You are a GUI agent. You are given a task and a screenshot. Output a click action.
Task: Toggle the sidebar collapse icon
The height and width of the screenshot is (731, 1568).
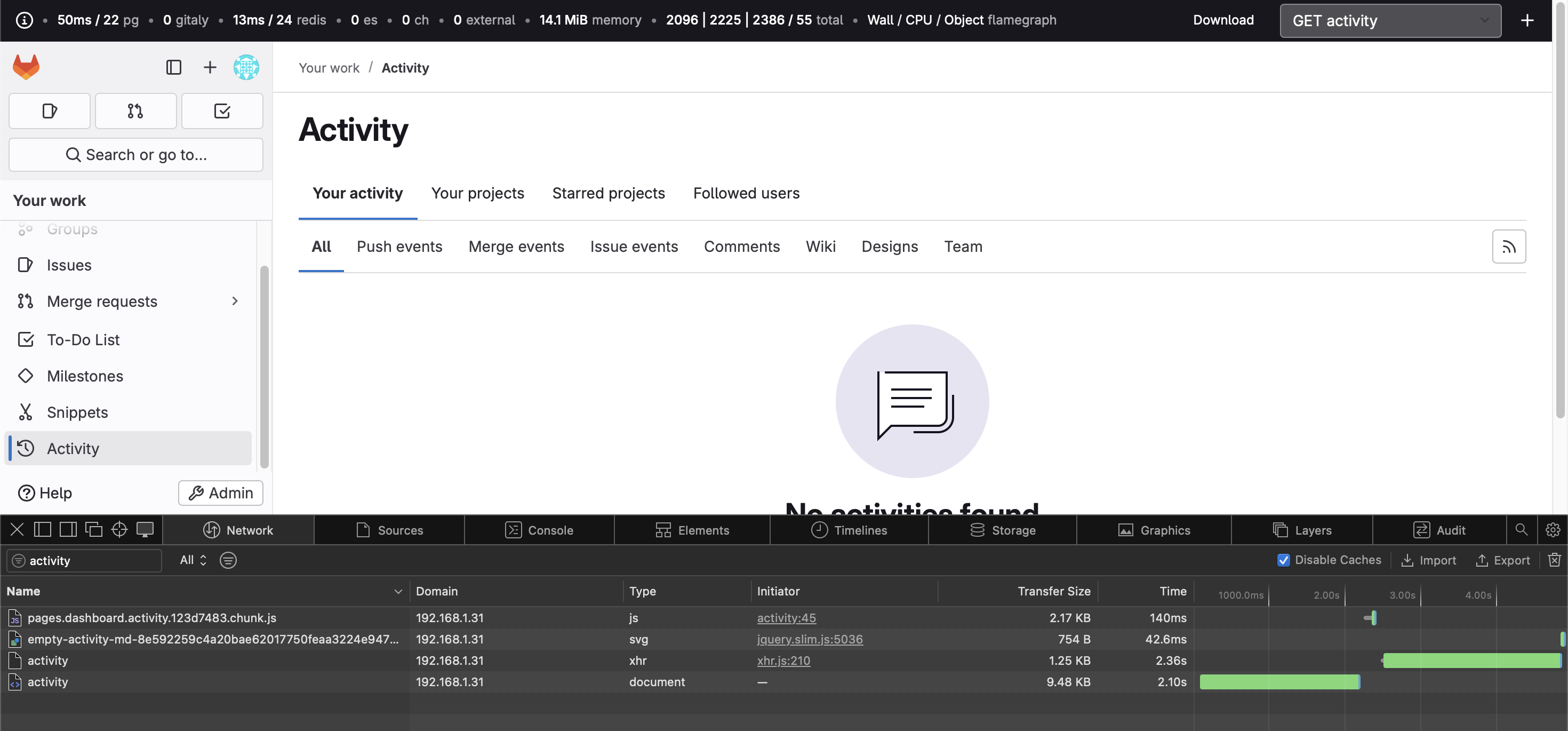tap(173, 67)
